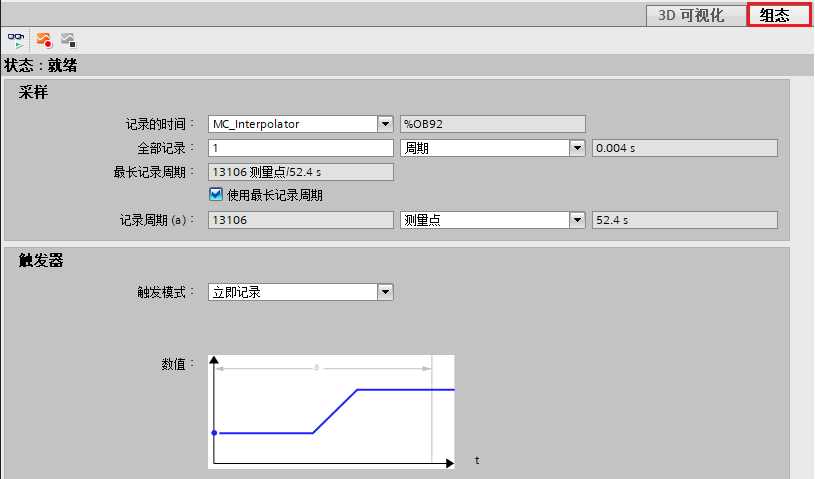Screen dimensions: 815x479
Task: Expand the 周期 unit dropdown
Action: click(x=577, y=148)
